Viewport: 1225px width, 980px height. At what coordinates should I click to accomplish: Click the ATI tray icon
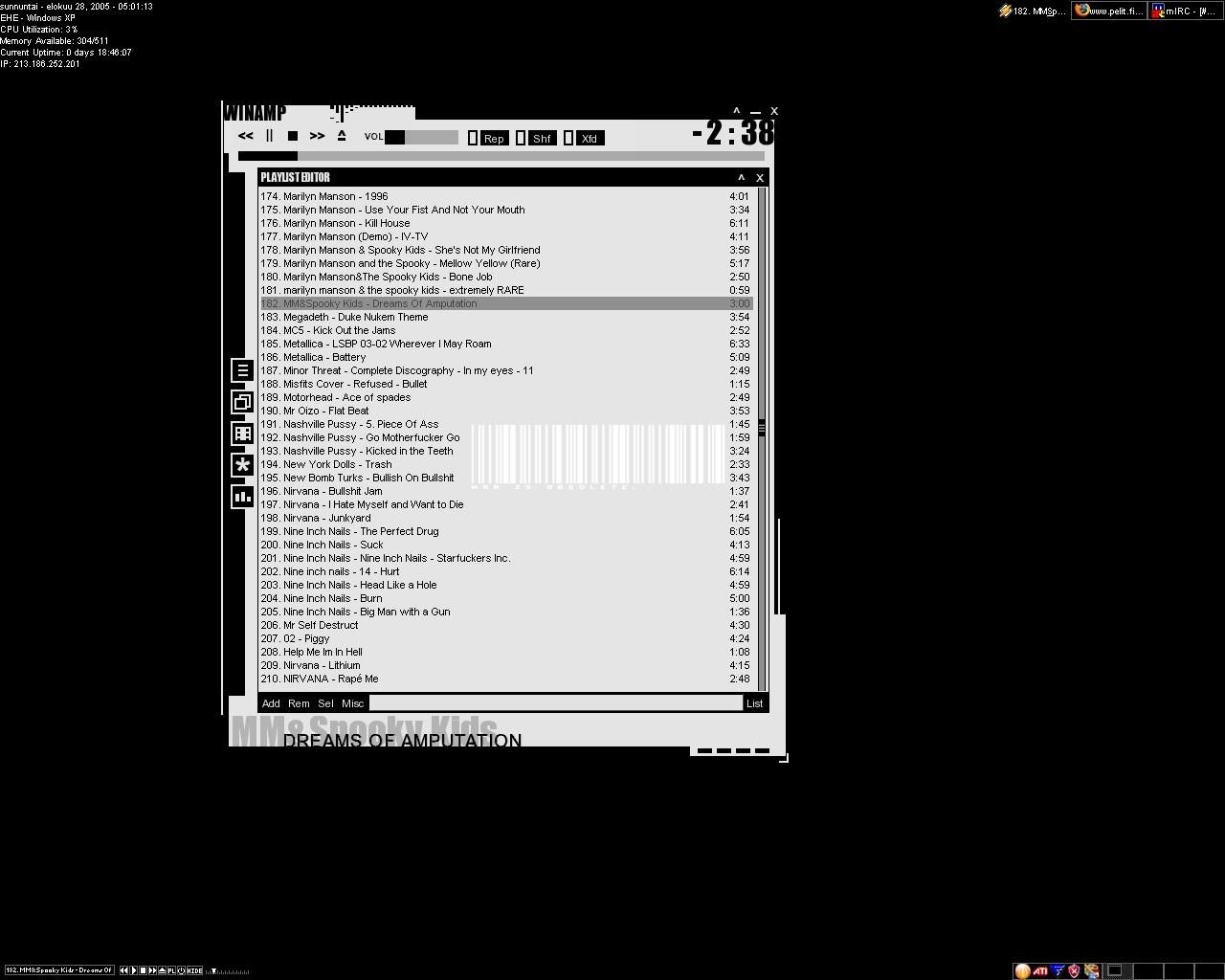tap(1039, 970)
